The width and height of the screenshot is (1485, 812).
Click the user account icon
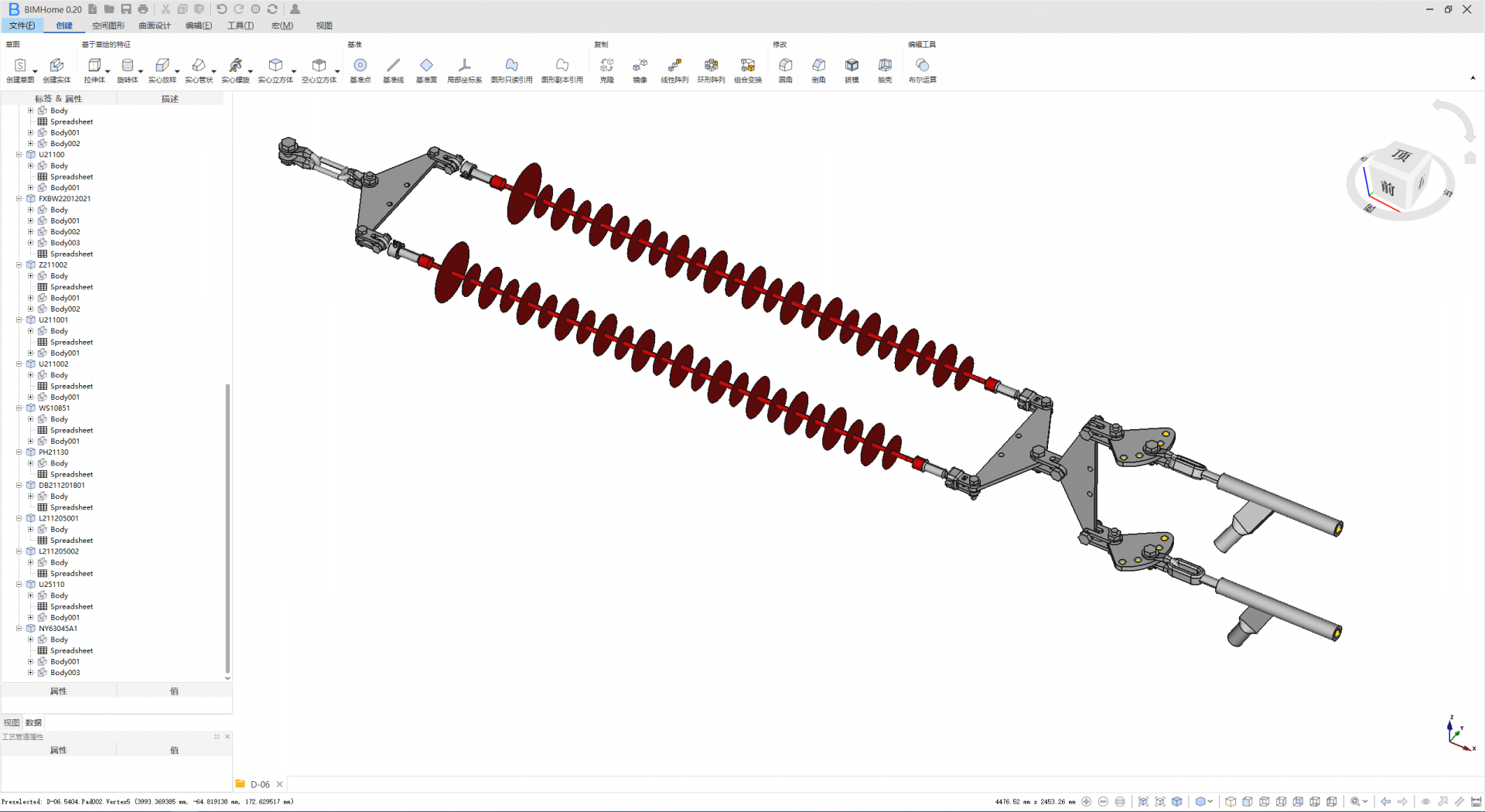[295, 9]
